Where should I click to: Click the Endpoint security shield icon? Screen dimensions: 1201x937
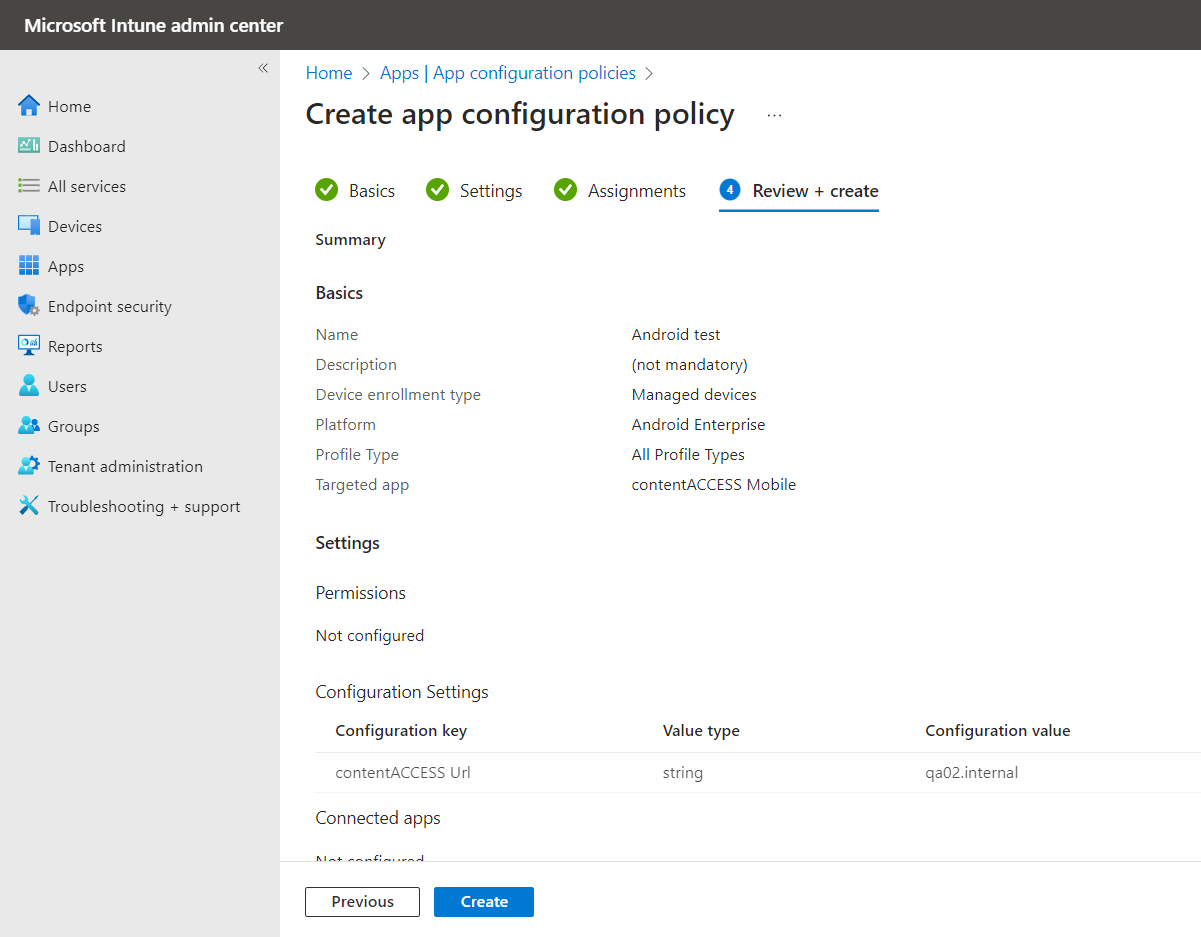point(29,306)
